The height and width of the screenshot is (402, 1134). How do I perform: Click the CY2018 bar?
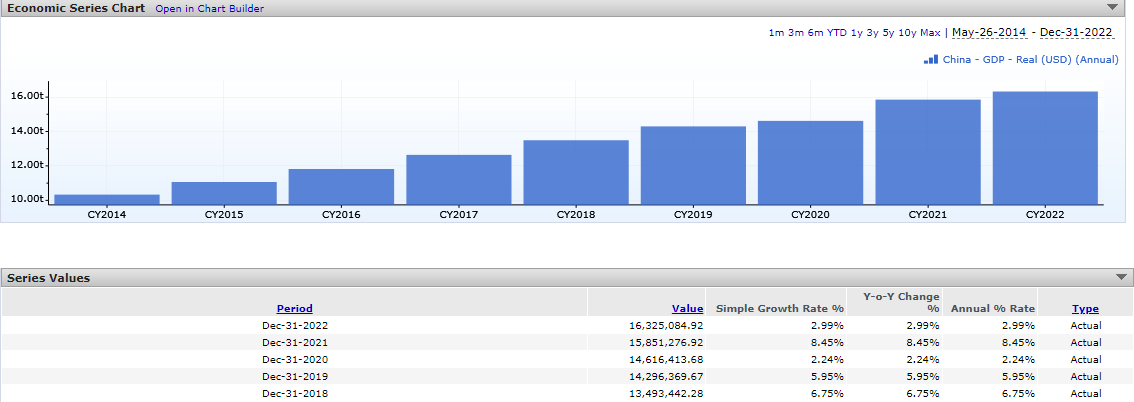point(576,172)
